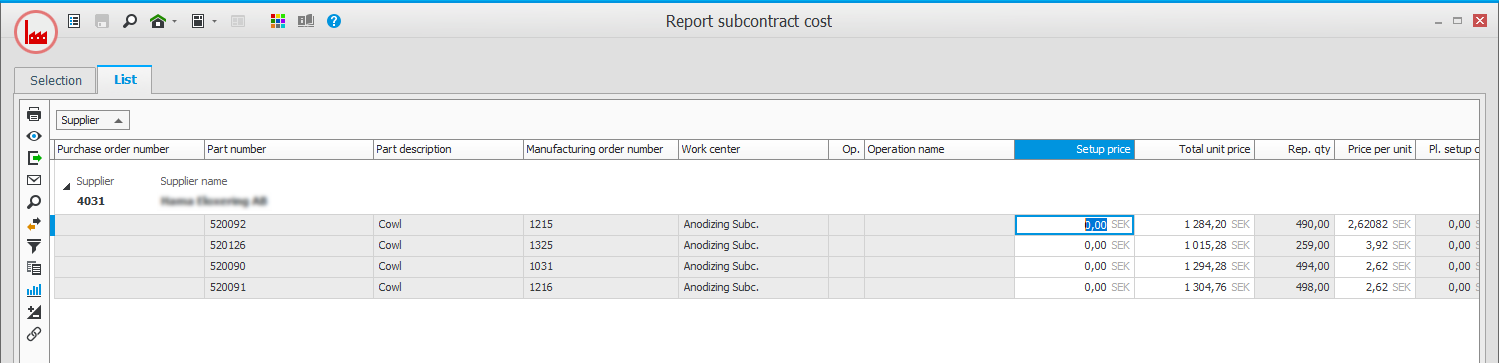The image size is (1499, 363).
Task: Click the print icon in the sidebar
Action: pyautogui.click(x=34, y=114)
